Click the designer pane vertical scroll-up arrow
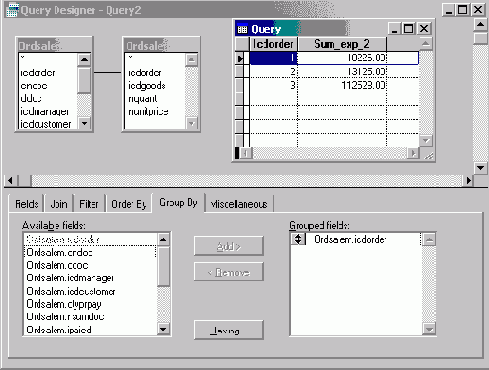The height and width of the screenshot is (370, 489). [x=480, y=25]
